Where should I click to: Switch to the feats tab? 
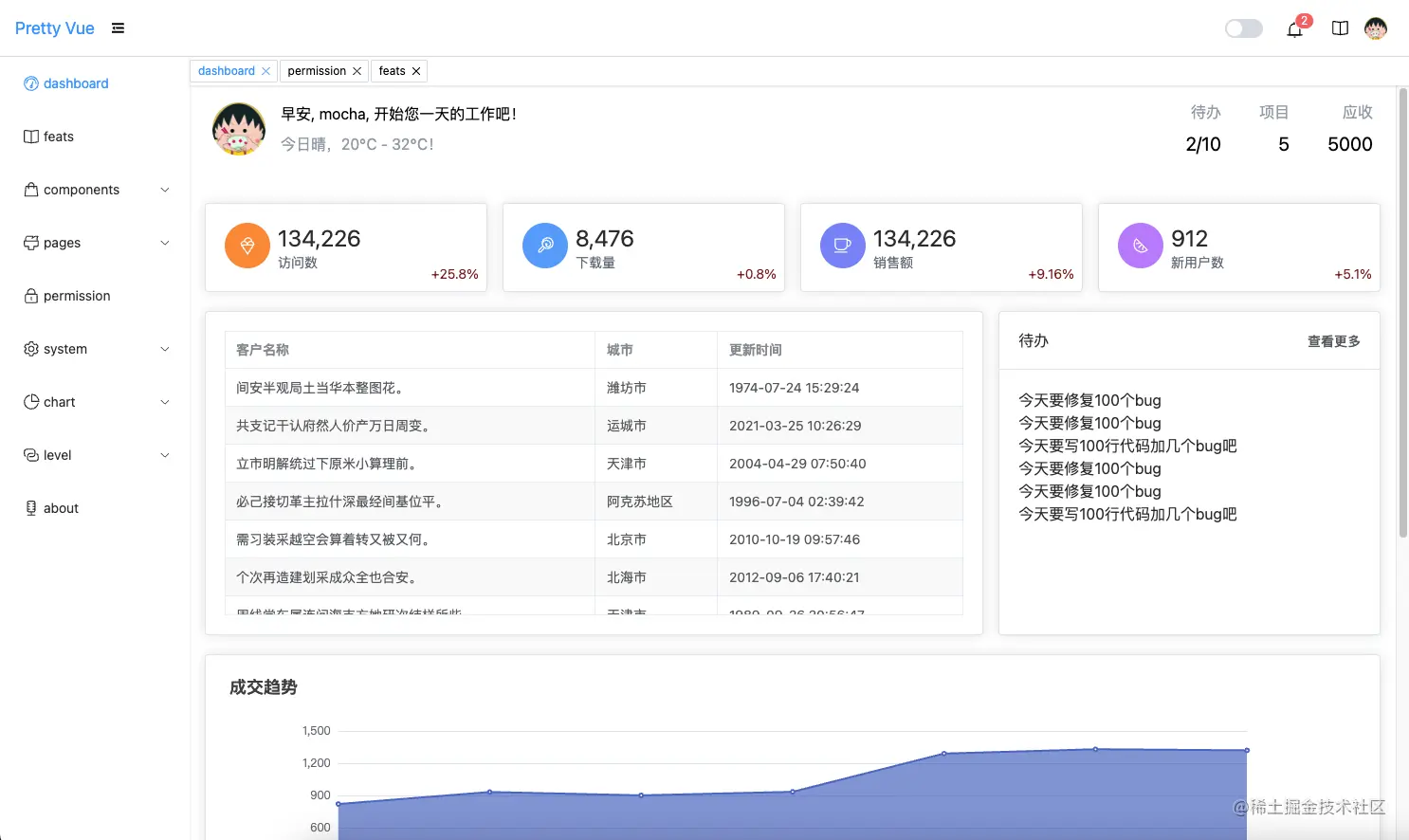(392, 70)
